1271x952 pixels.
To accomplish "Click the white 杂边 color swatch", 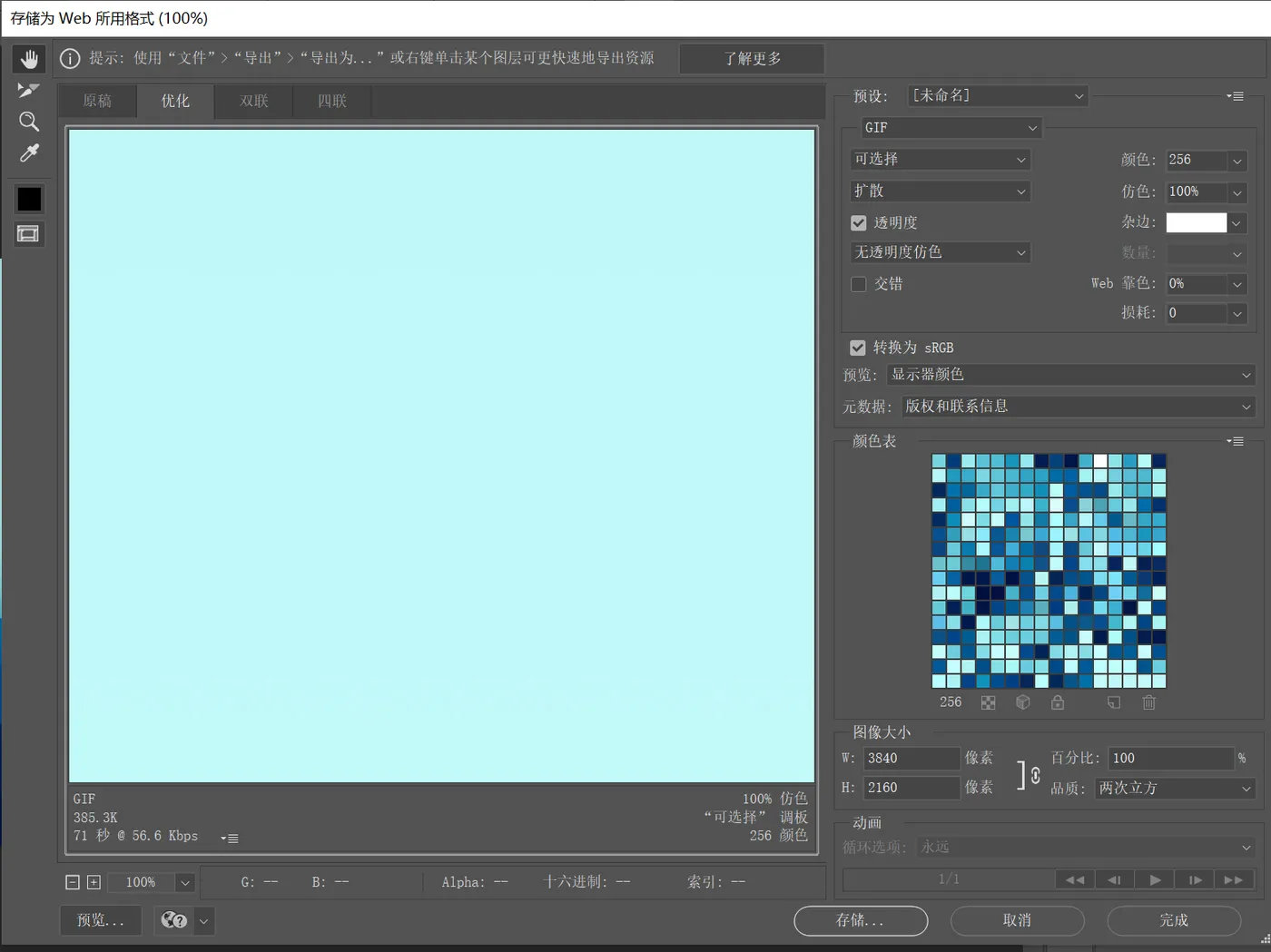I will click(x=1196, y=222).
